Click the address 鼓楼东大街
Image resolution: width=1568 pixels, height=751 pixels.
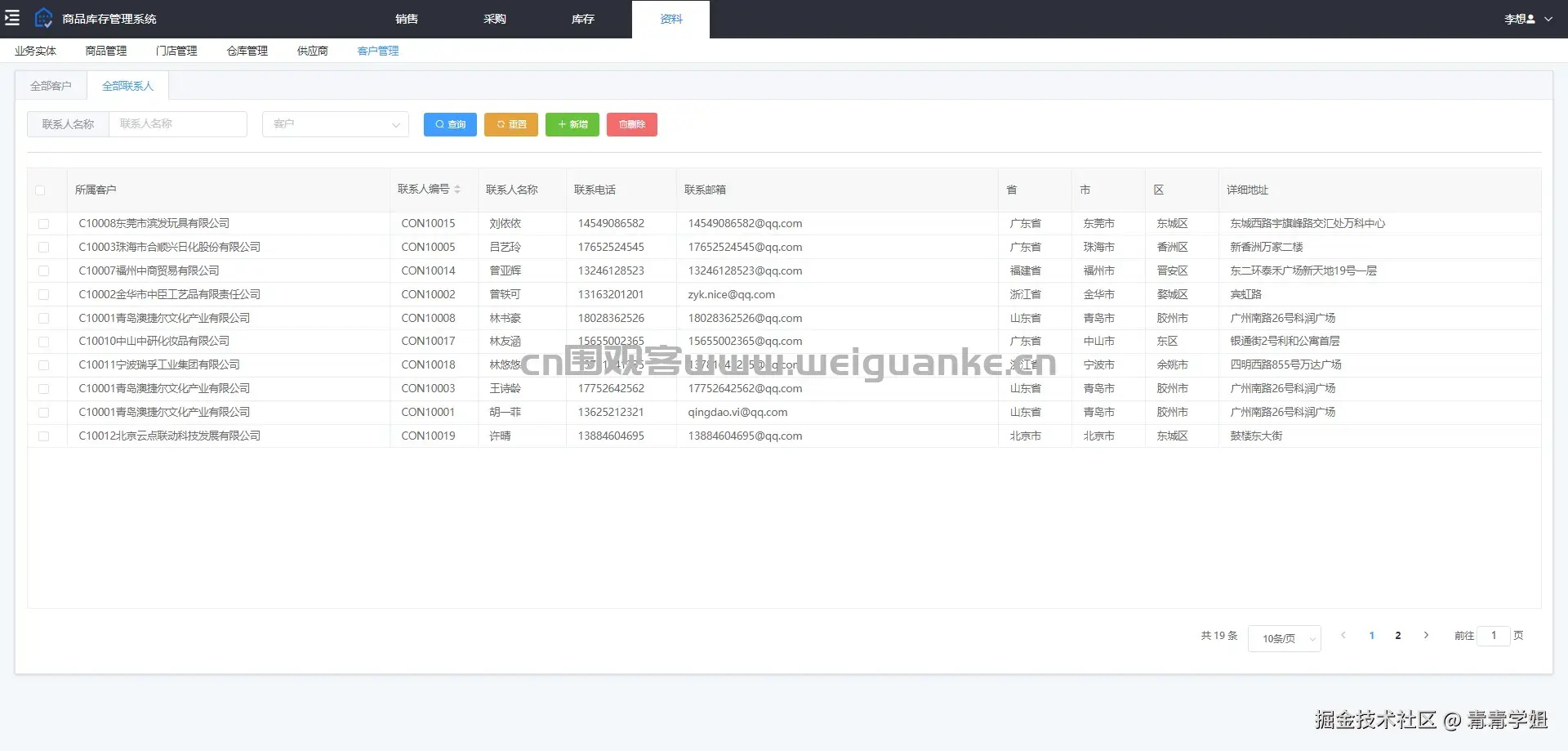(1256, 436)
